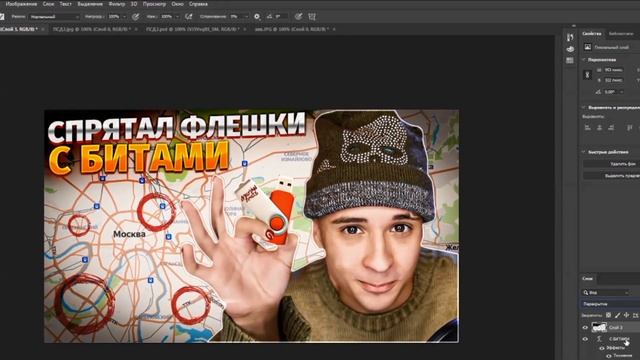Open the layer filter type dropdown
This screenshot has width=640, height=360.
coord(605,293)
